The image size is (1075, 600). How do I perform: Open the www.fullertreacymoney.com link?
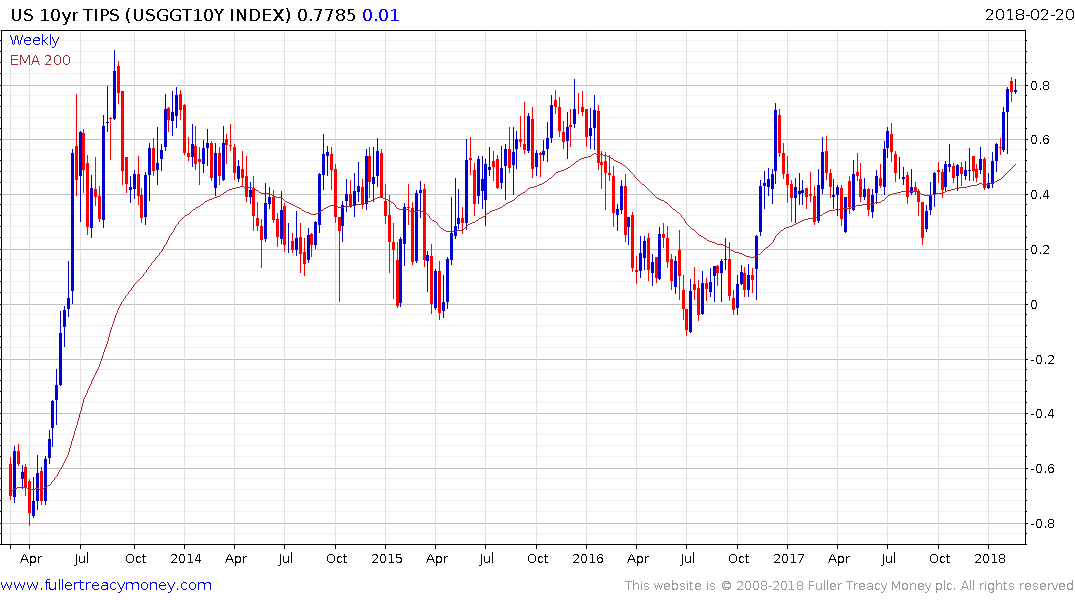tap(106, 585)
